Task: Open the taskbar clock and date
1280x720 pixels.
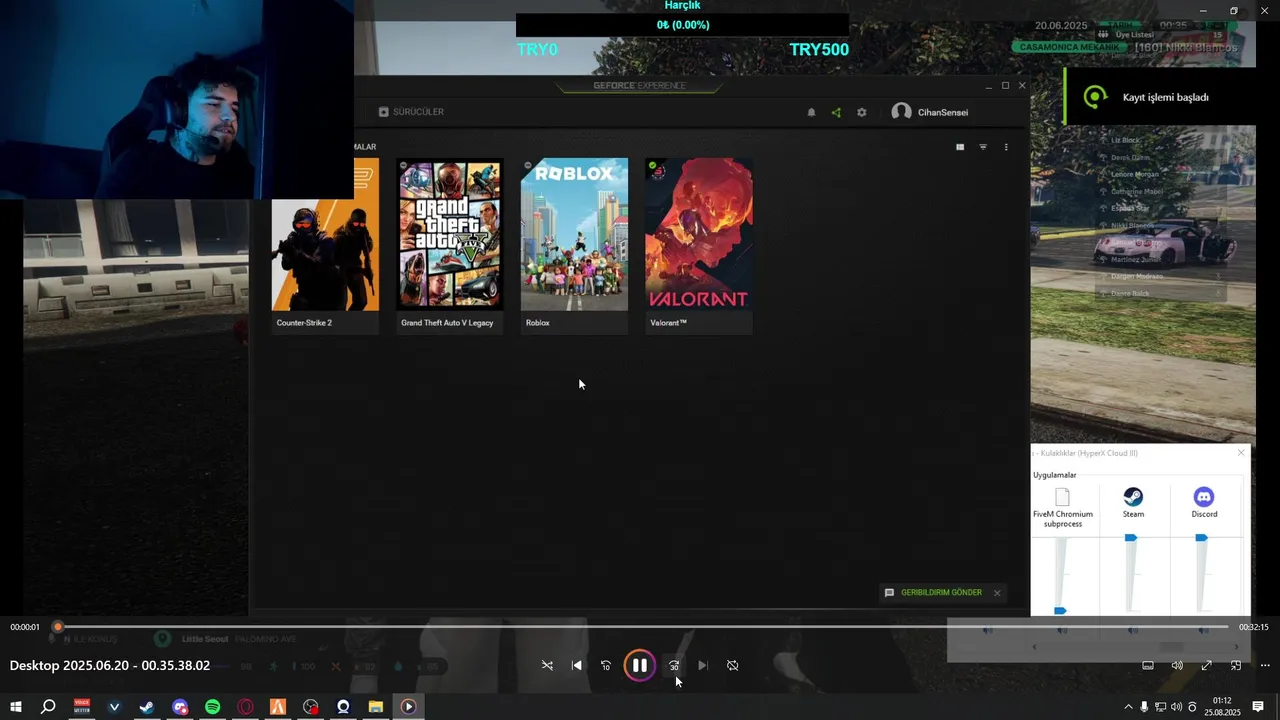Action: pyautogui.click(x=1222, y=707)
